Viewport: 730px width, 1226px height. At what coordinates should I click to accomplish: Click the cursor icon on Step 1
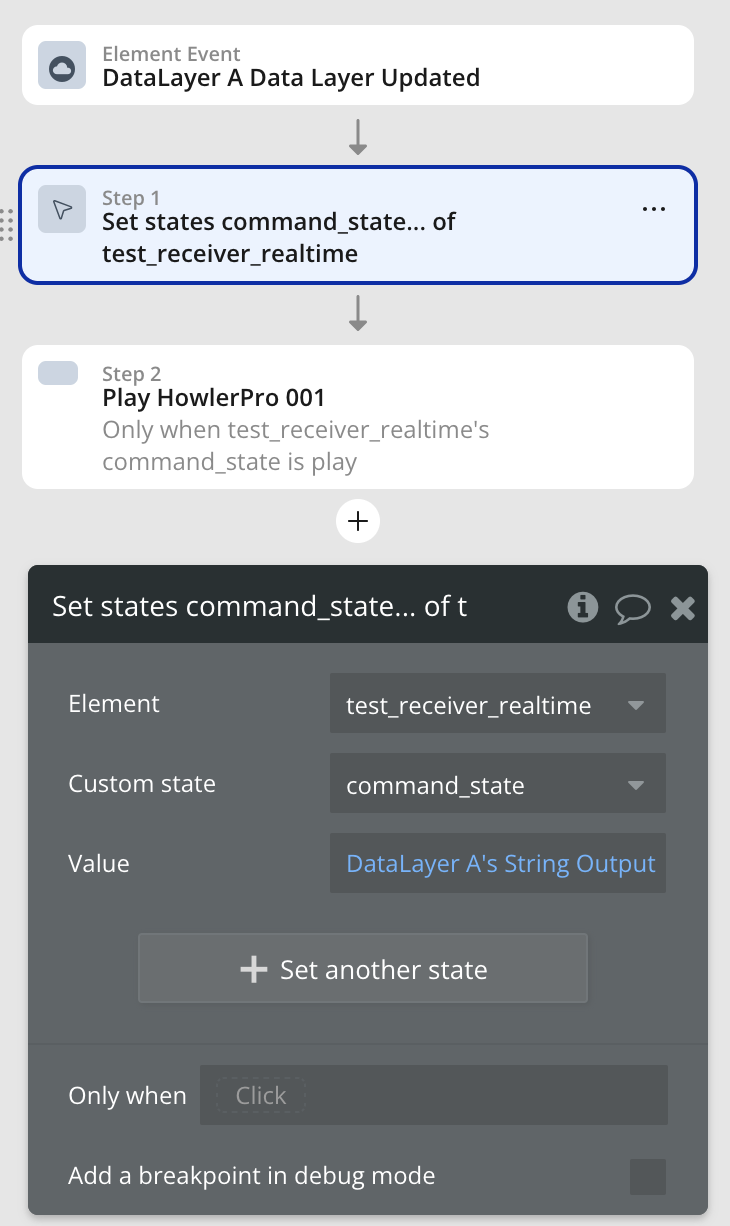tap(62, 209)
